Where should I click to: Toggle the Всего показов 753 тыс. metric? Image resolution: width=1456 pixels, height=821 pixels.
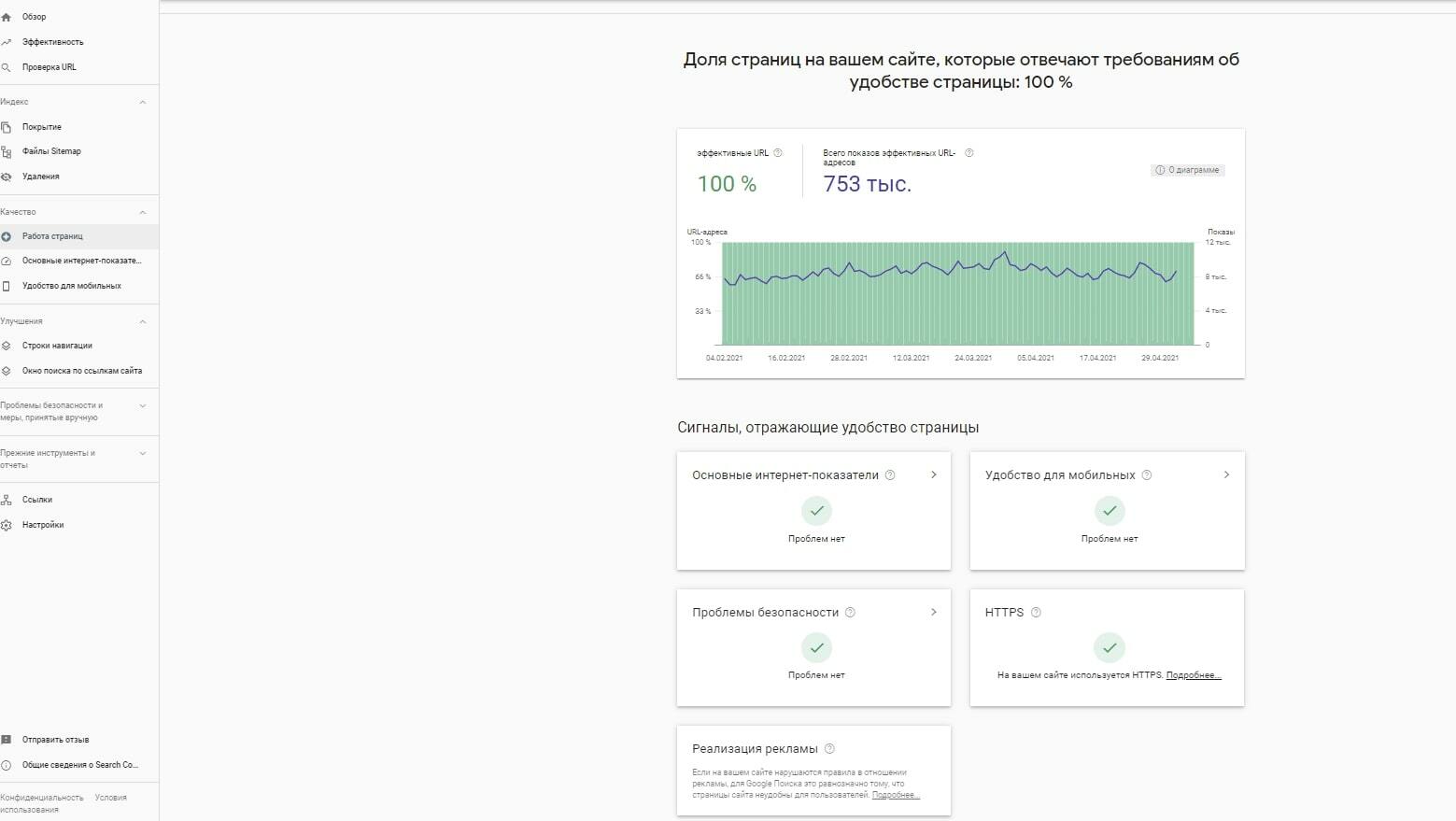point(893,171)
